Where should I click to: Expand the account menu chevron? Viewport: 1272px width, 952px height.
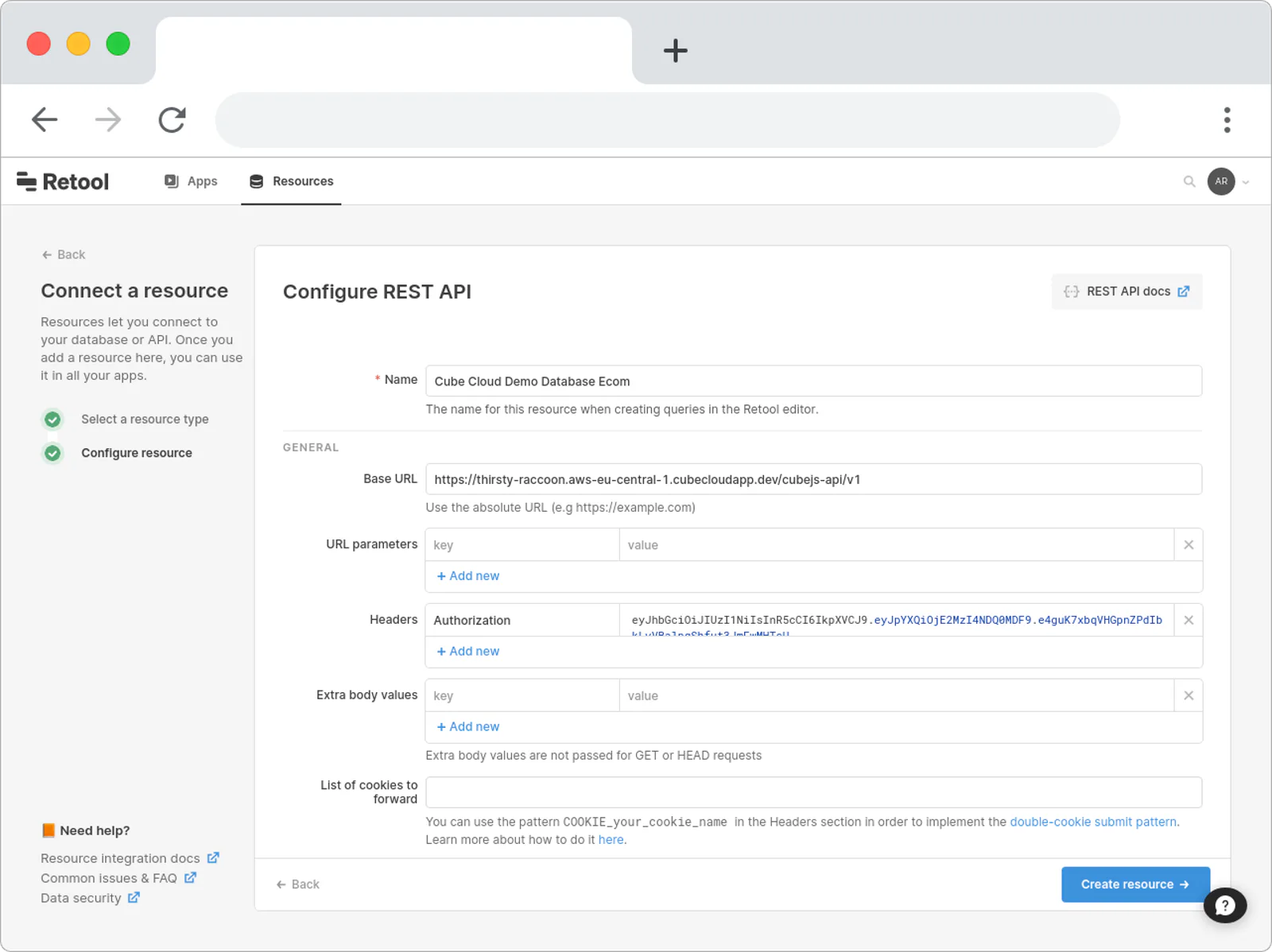(x=1246, y=182)
